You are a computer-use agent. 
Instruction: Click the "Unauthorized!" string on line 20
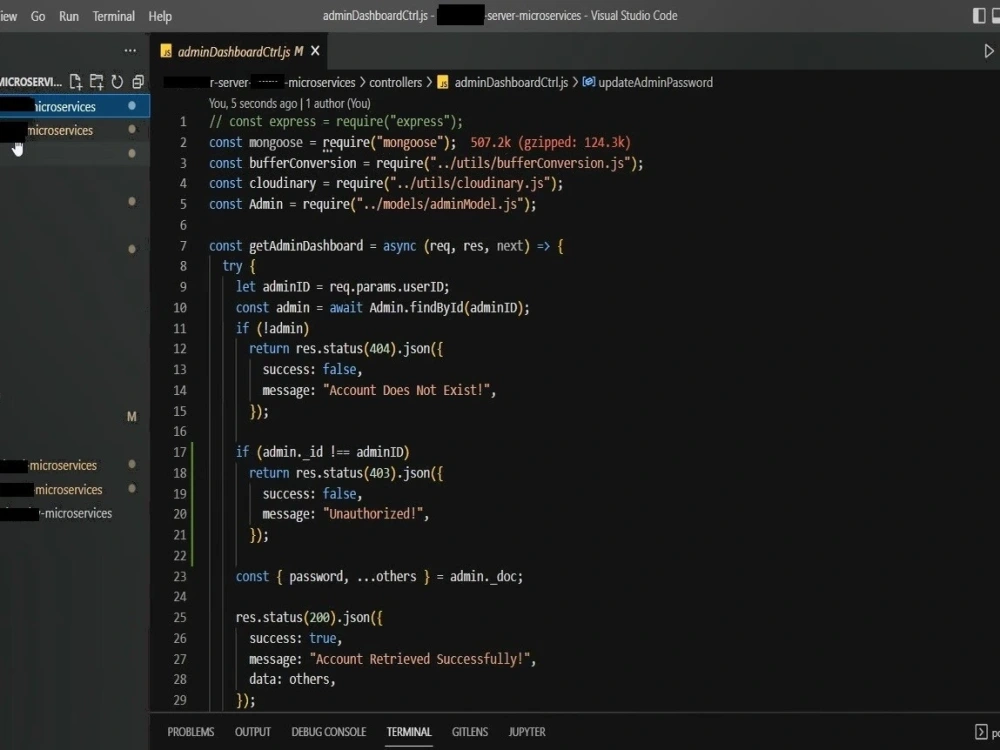tap(372, 514)
